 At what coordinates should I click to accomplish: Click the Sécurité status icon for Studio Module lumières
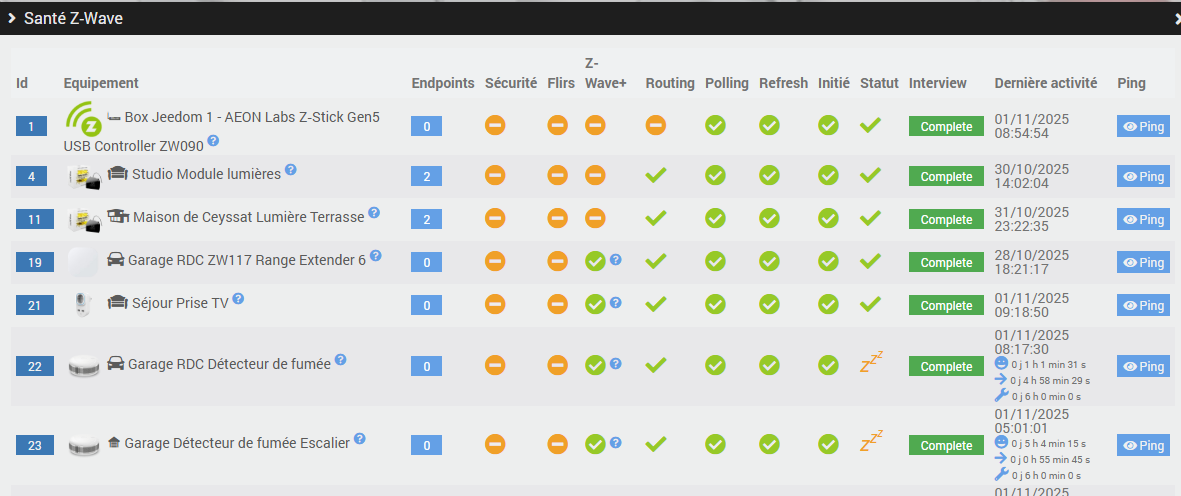(x=495, y=176)
